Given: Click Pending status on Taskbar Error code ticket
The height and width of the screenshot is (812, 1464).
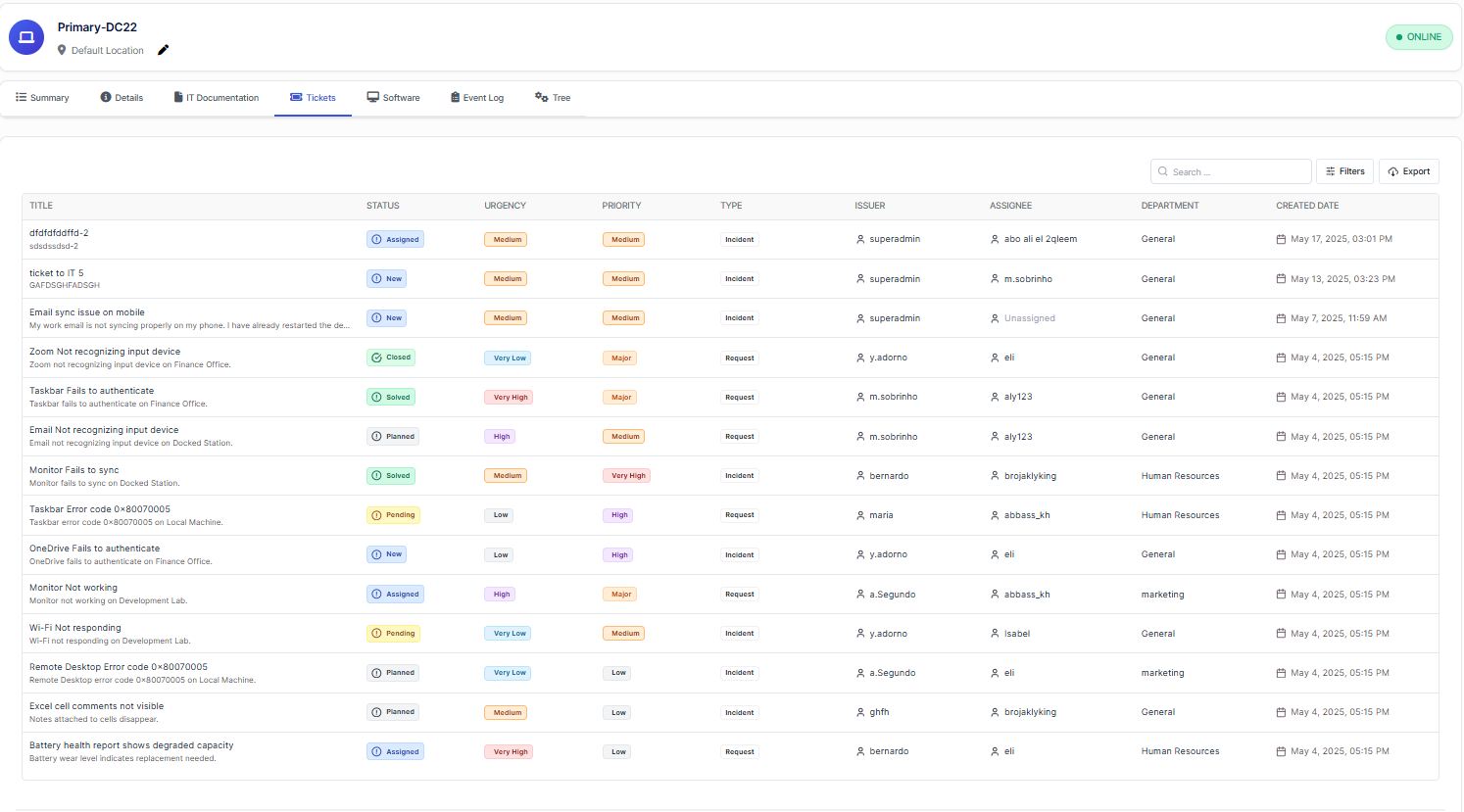Looking at the screenshot, I should 393,515.
